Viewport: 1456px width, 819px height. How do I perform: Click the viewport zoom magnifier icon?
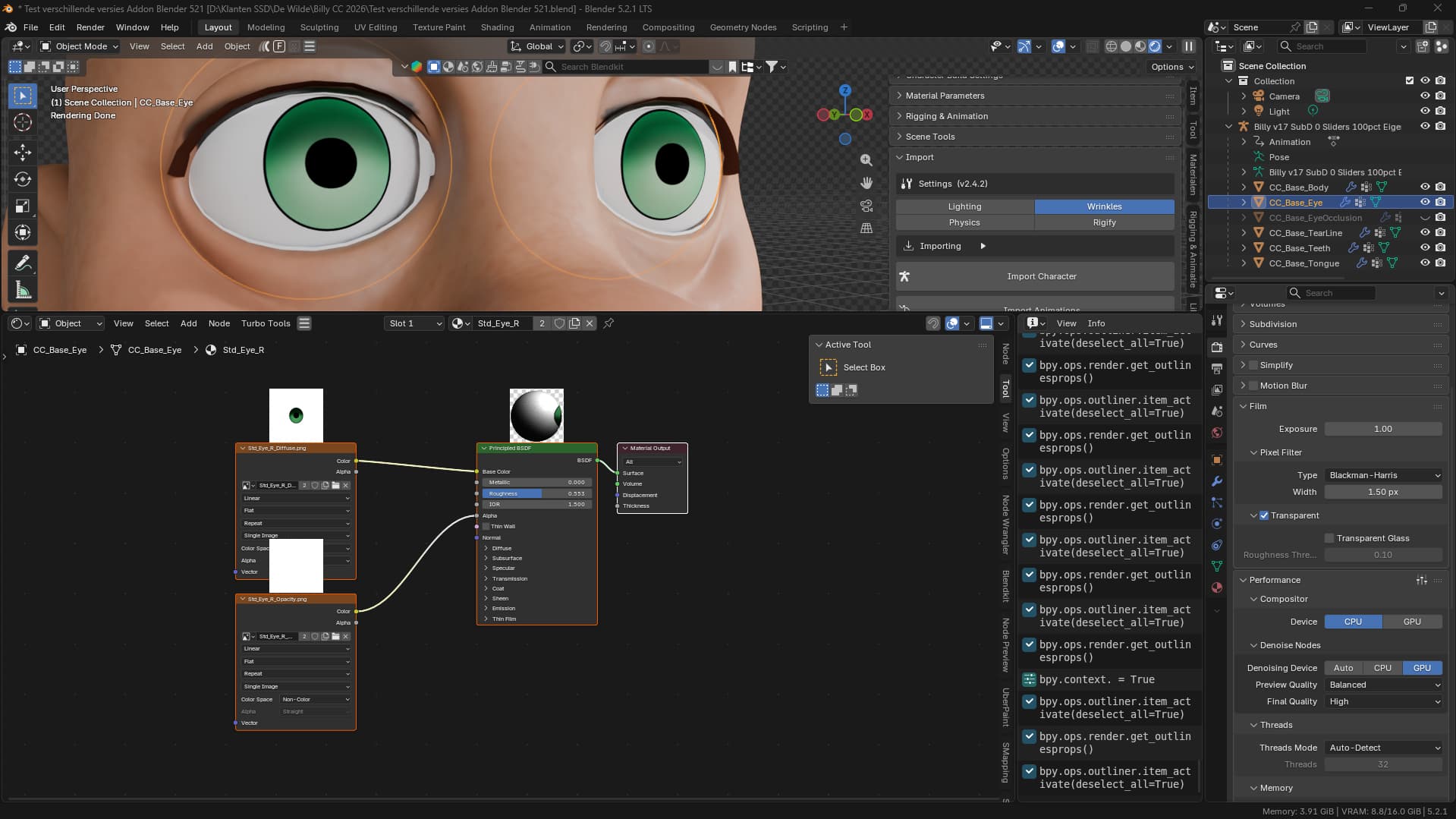point(866,160)
